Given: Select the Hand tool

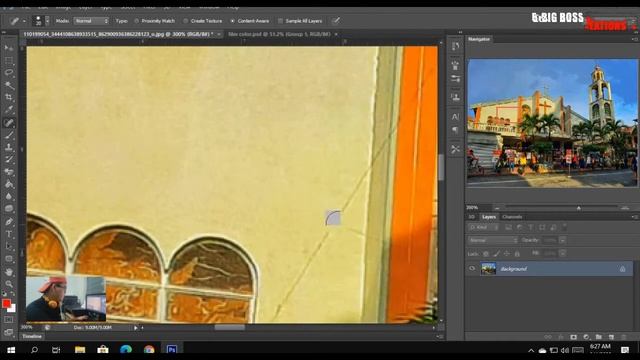Looking at the screenshot, I should click(x=9, y=271).
